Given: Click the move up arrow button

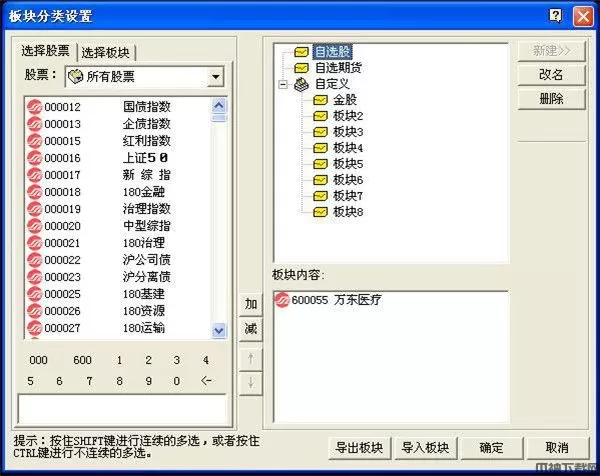Looking at the screenshot, I should [x=251, y=359].
